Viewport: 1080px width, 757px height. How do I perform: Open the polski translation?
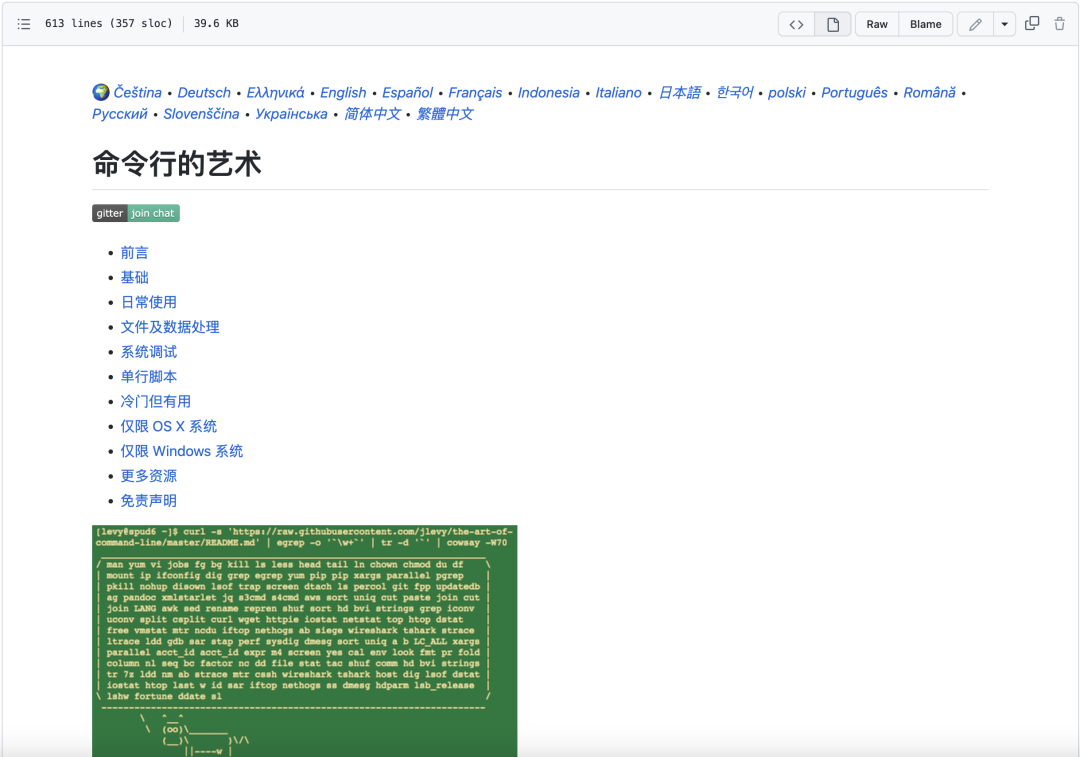[x=787, y=92]
